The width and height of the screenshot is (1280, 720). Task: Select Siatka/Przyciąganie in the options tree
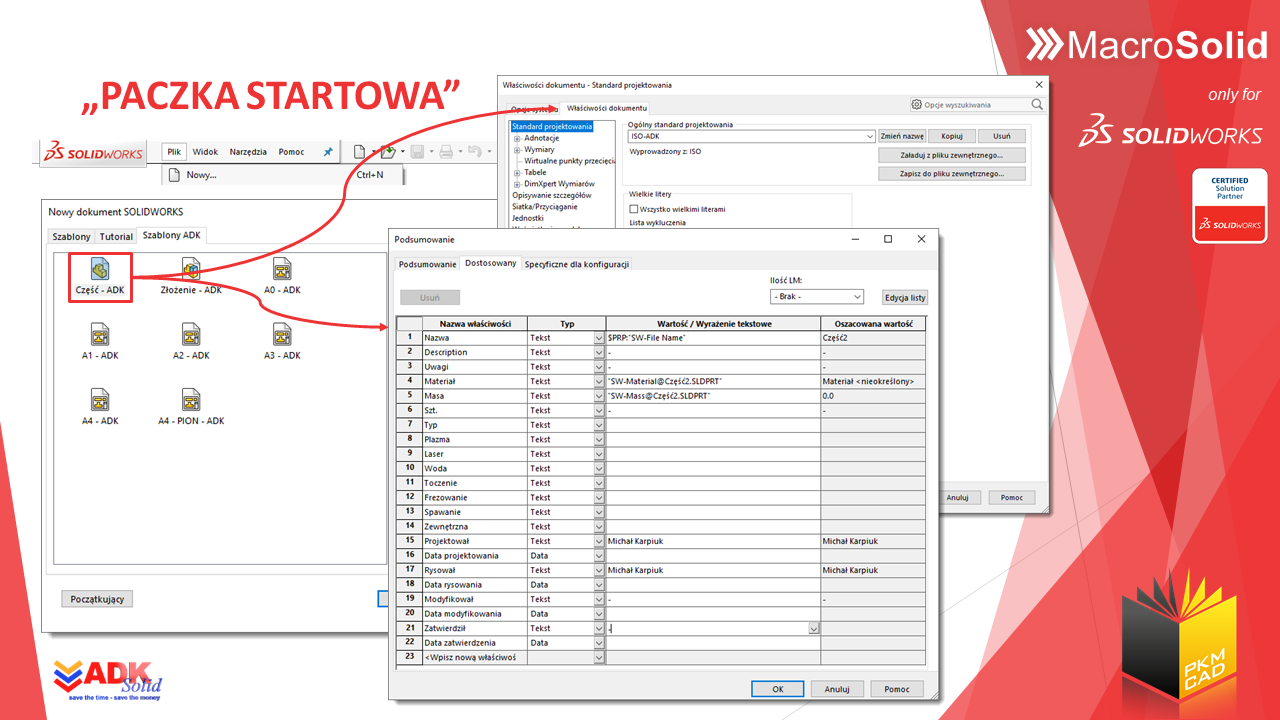click(544, 207)
